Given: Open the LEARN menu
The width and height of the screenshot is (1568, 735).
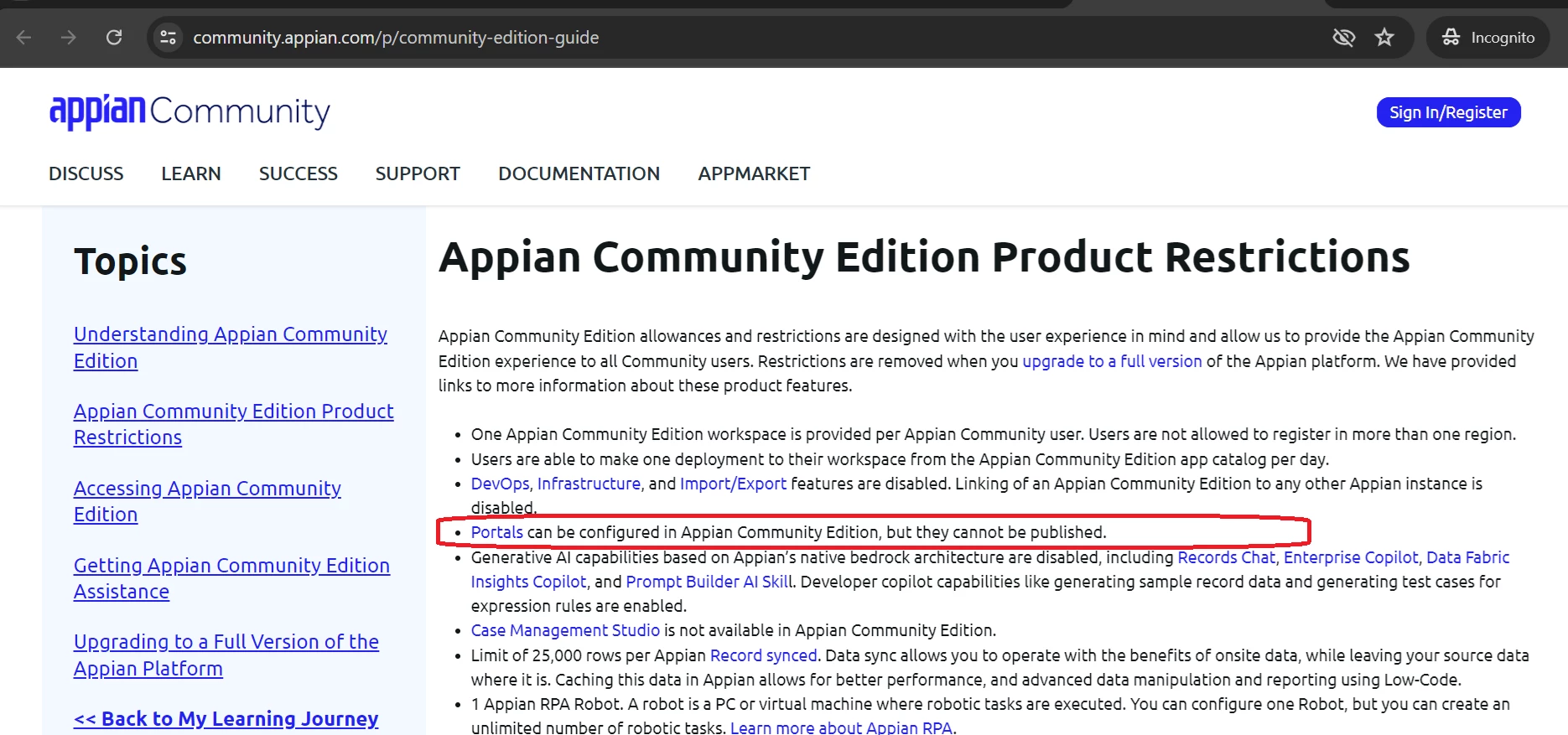Looking at the screenshot, I should pos(191,173).
